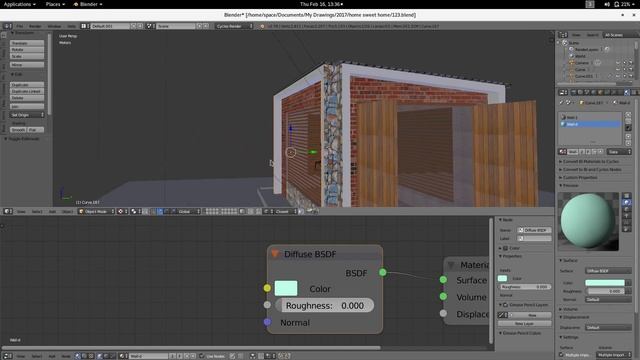Click the Color swatch in Surface panel
Screen dimensions: 640x360
pyautogui.click(x=605, y=282)
